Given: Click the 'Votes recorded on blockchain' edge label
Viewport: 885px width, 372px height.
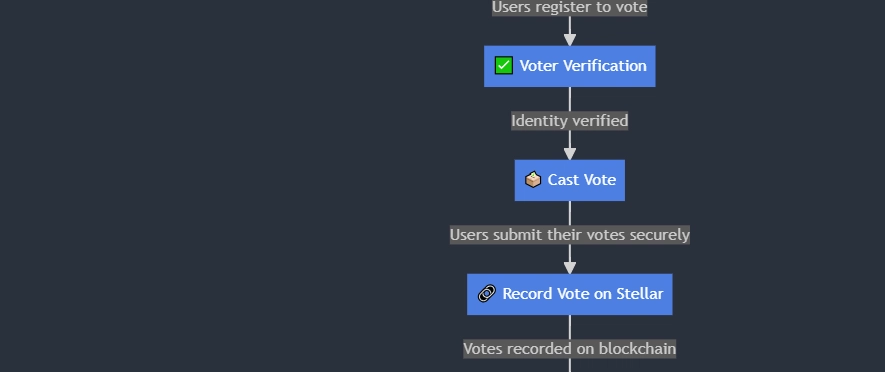Looking at the screenshot, I should tap(569, 349).
